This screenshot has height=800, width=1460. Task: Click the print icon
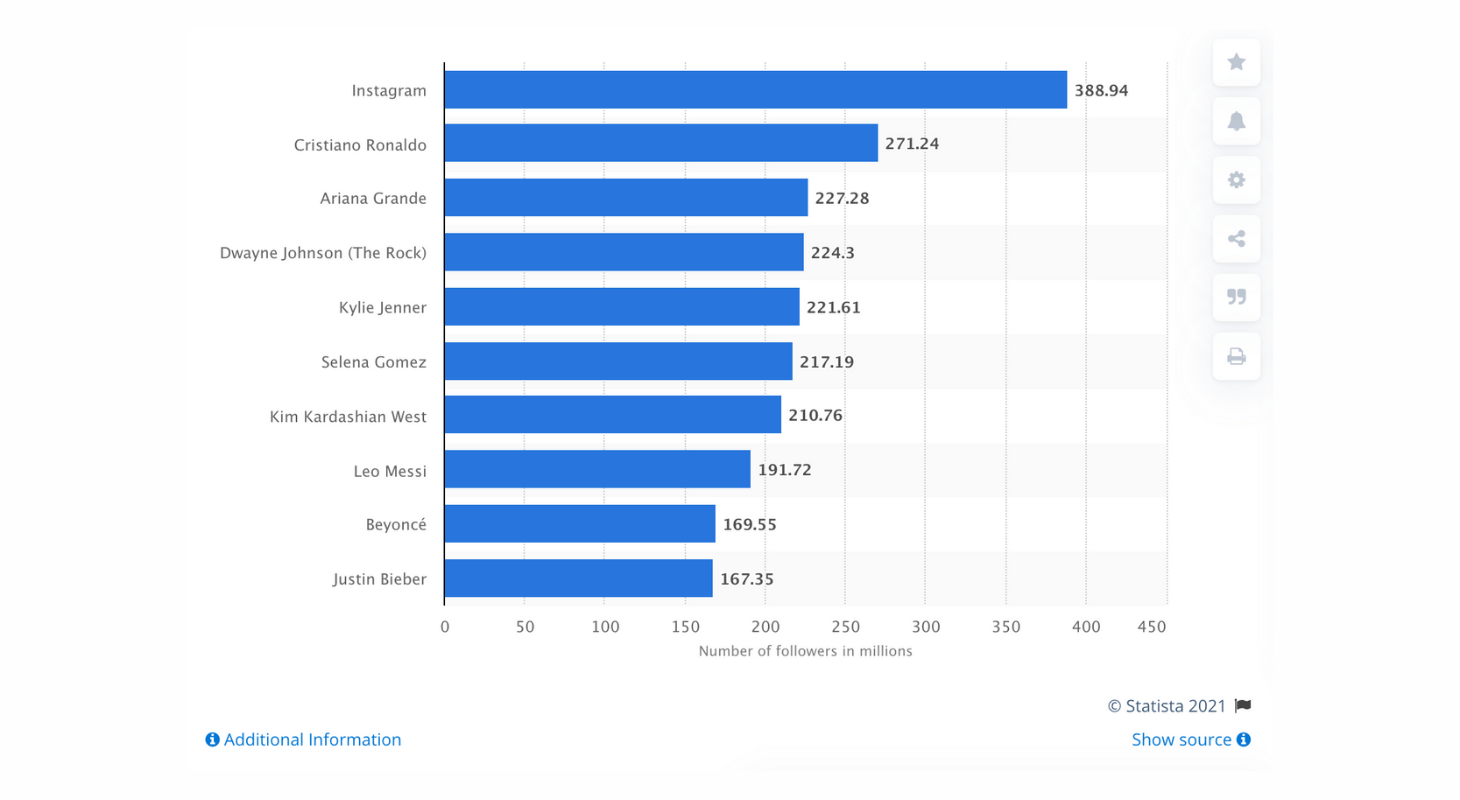(1236, 356)
